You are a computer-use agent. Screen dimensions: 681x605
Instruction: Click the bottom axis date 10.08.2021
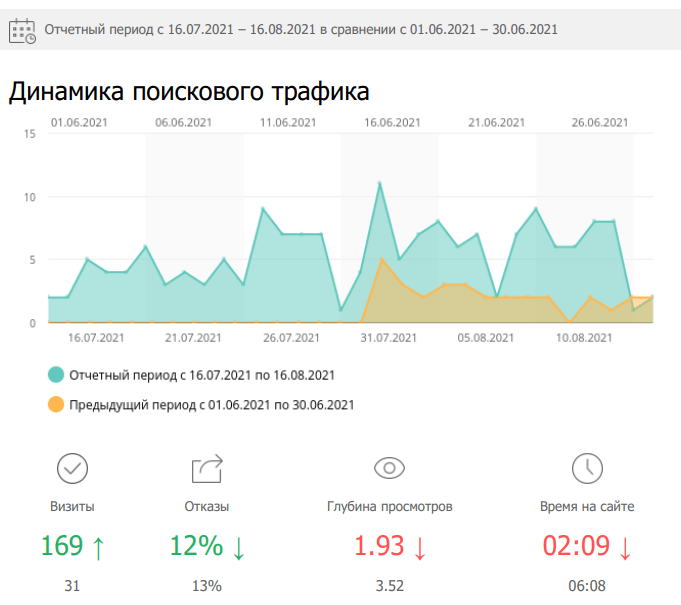tap(584, 338)
